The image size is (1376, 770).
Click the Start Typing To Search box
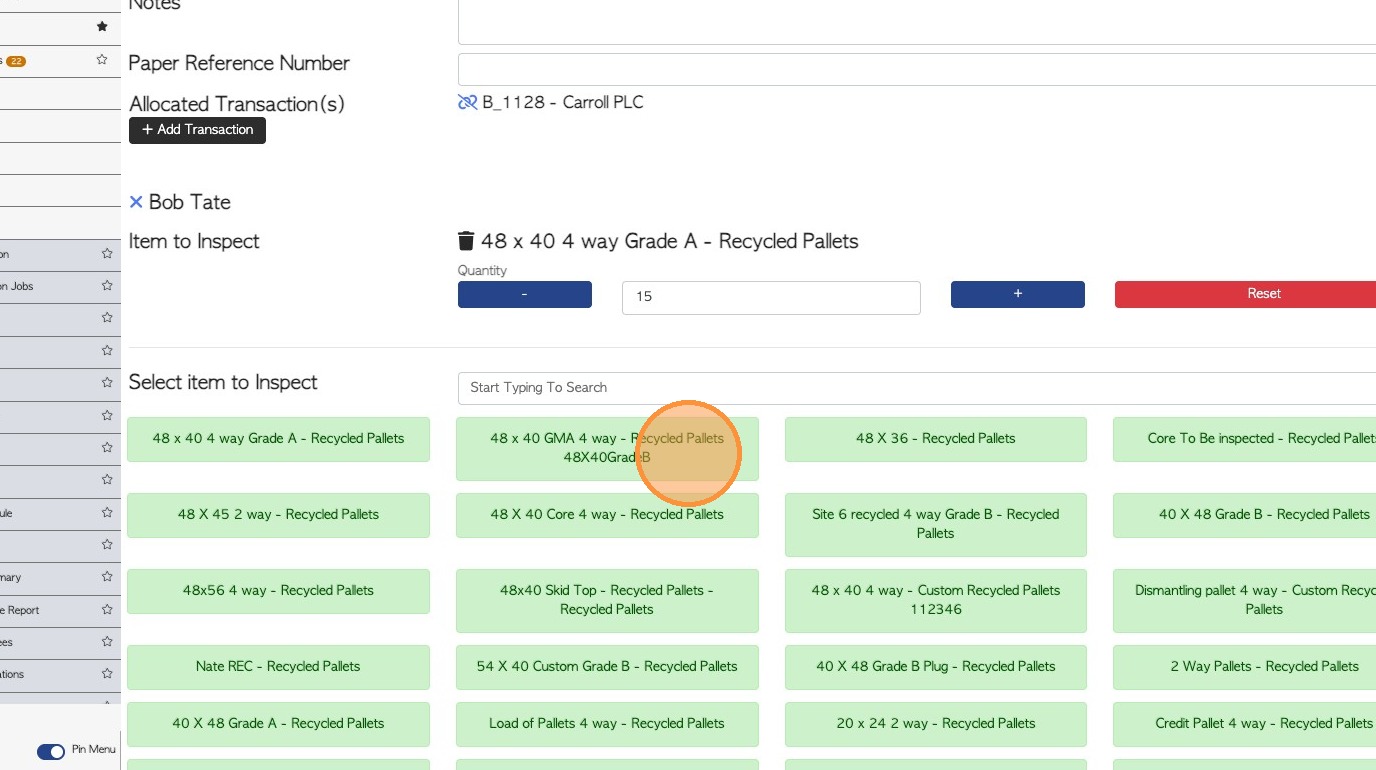(917, 388)
